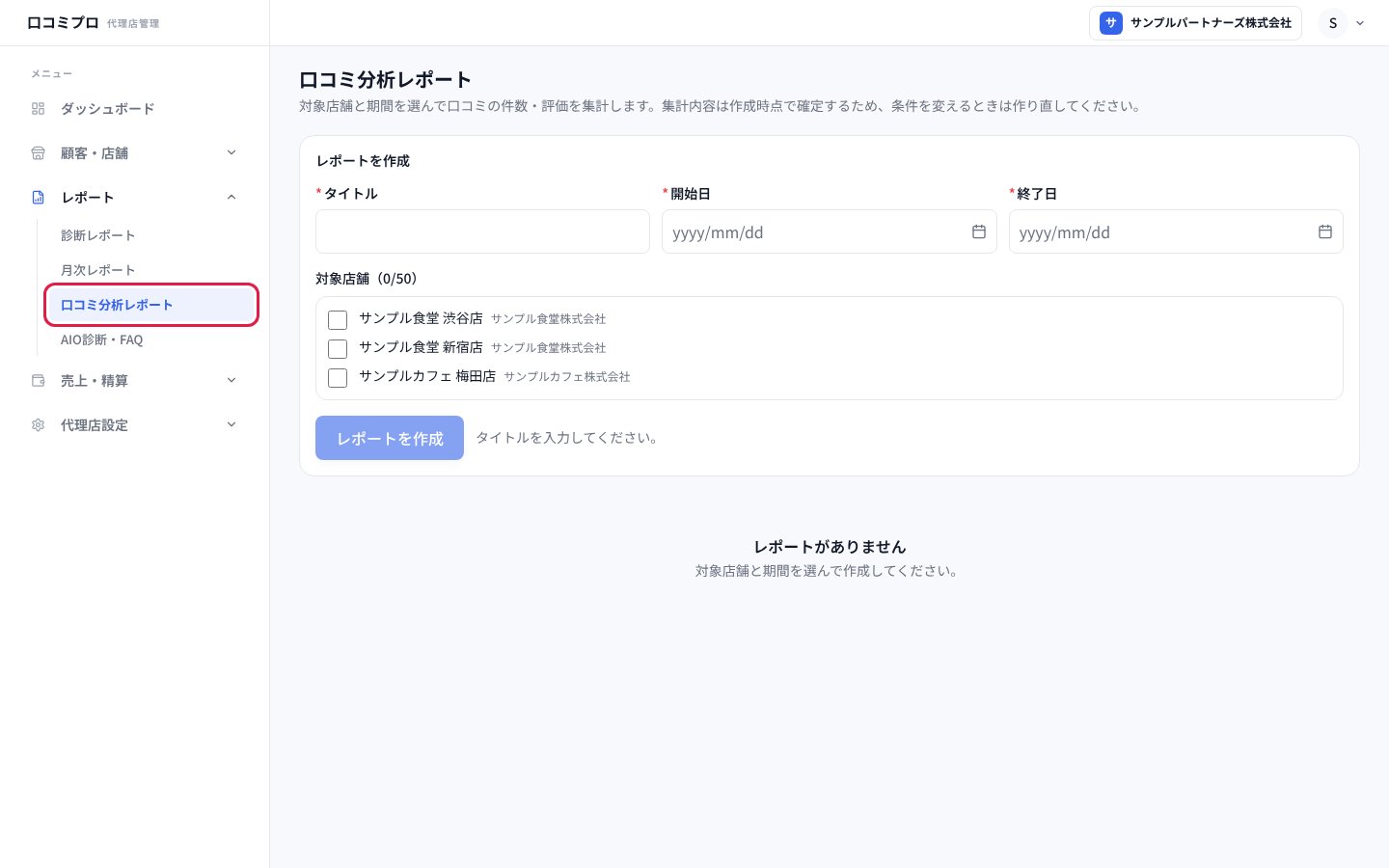Check the サンプル食堂 新宿店 checkbox
The width and height of the screenshot is (1389, 868).
pyautogui.click(x=338, y=349)
